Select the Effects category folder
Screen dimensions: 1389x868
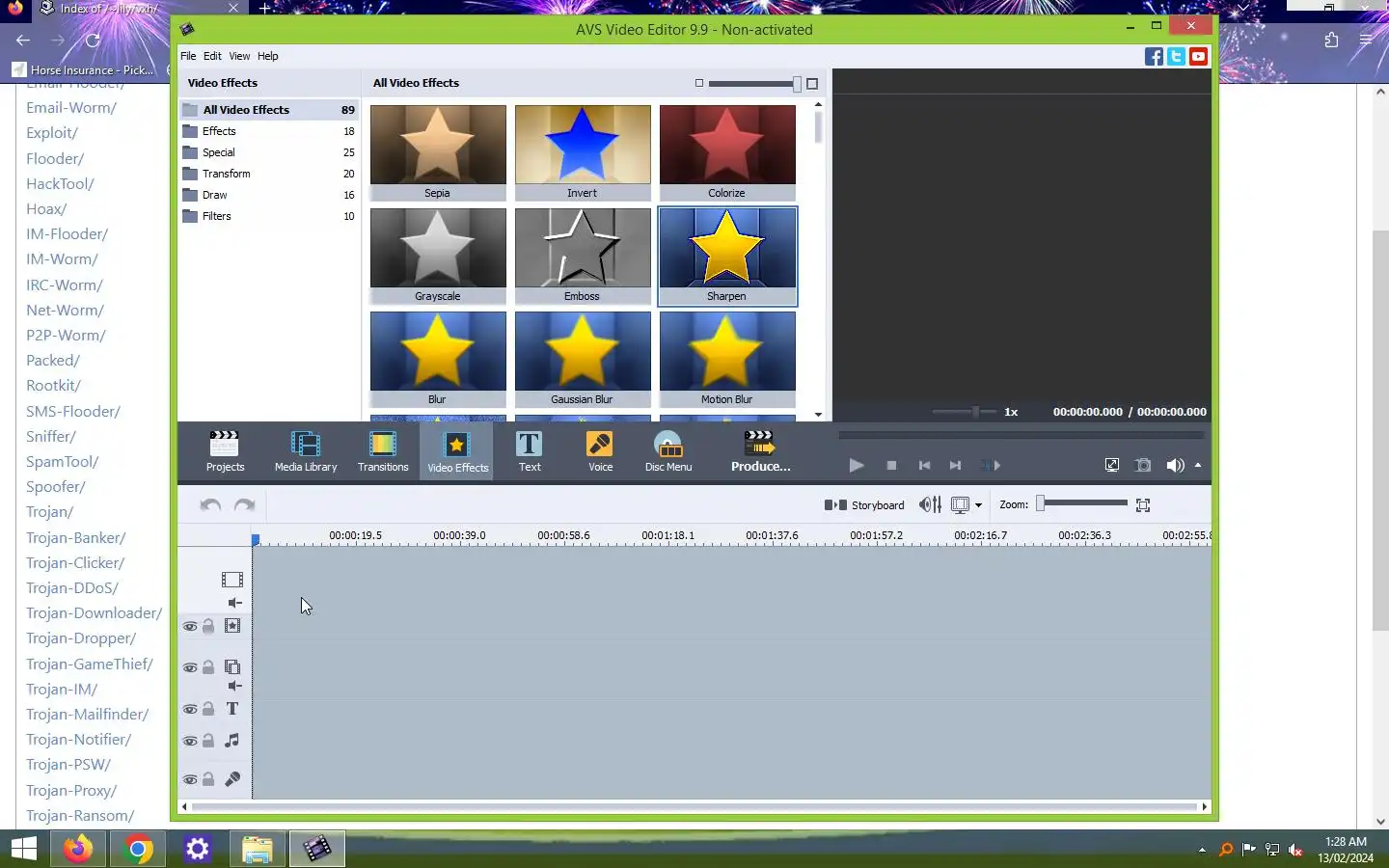click(x=269, y=131)
